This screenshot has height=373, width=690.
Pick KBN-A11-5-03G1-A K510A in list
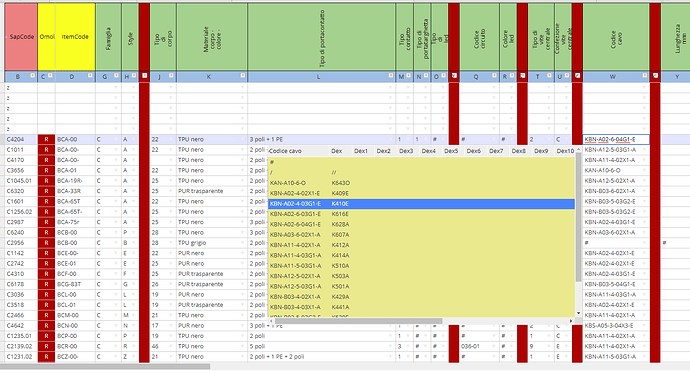coord(421,266)
